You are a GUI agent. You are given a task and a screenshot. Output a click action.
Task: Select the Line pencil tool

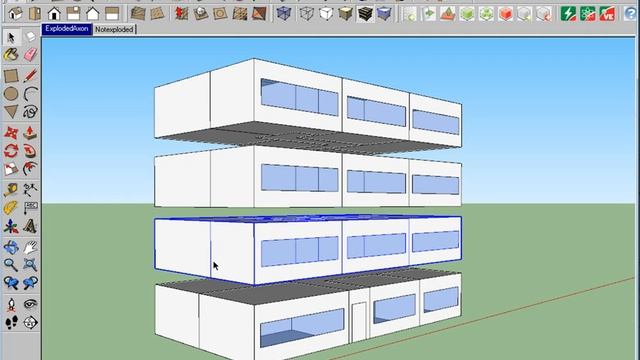coord(30,76)
